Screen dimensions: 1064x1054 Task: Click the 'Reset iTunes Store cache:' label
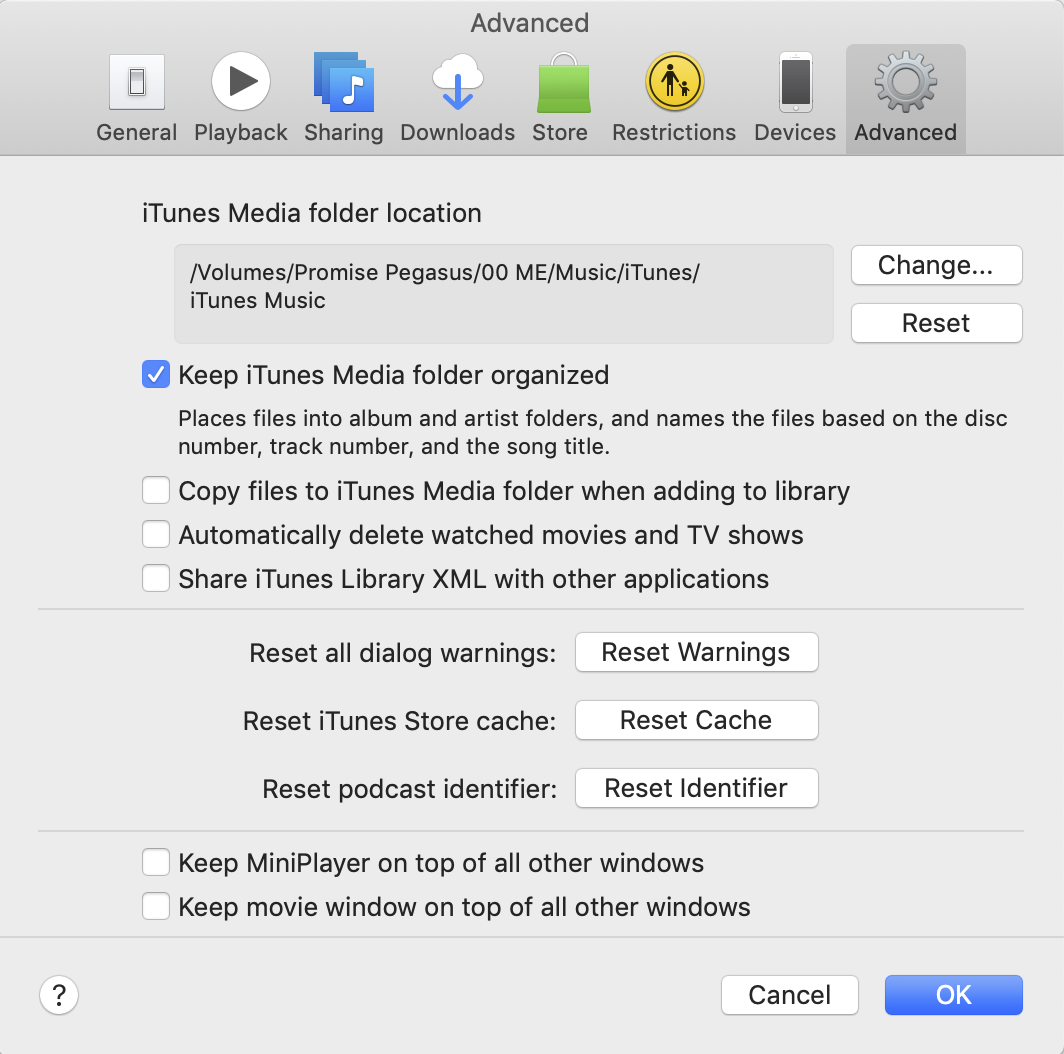tap(399, 721)
